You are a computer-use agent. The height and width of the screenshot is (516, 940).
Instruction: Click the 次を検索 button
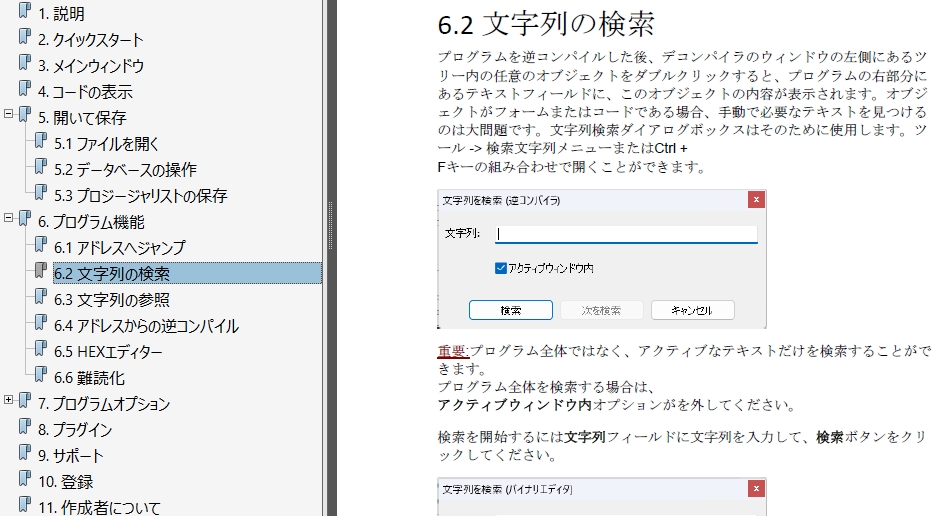point(601,310)
